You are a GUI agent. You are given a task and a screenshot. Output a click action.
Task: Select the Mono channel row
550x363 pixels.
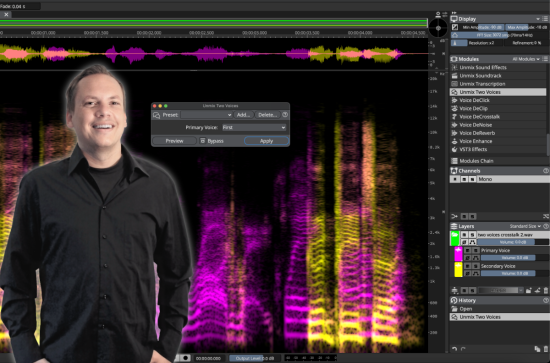point(499,179)
